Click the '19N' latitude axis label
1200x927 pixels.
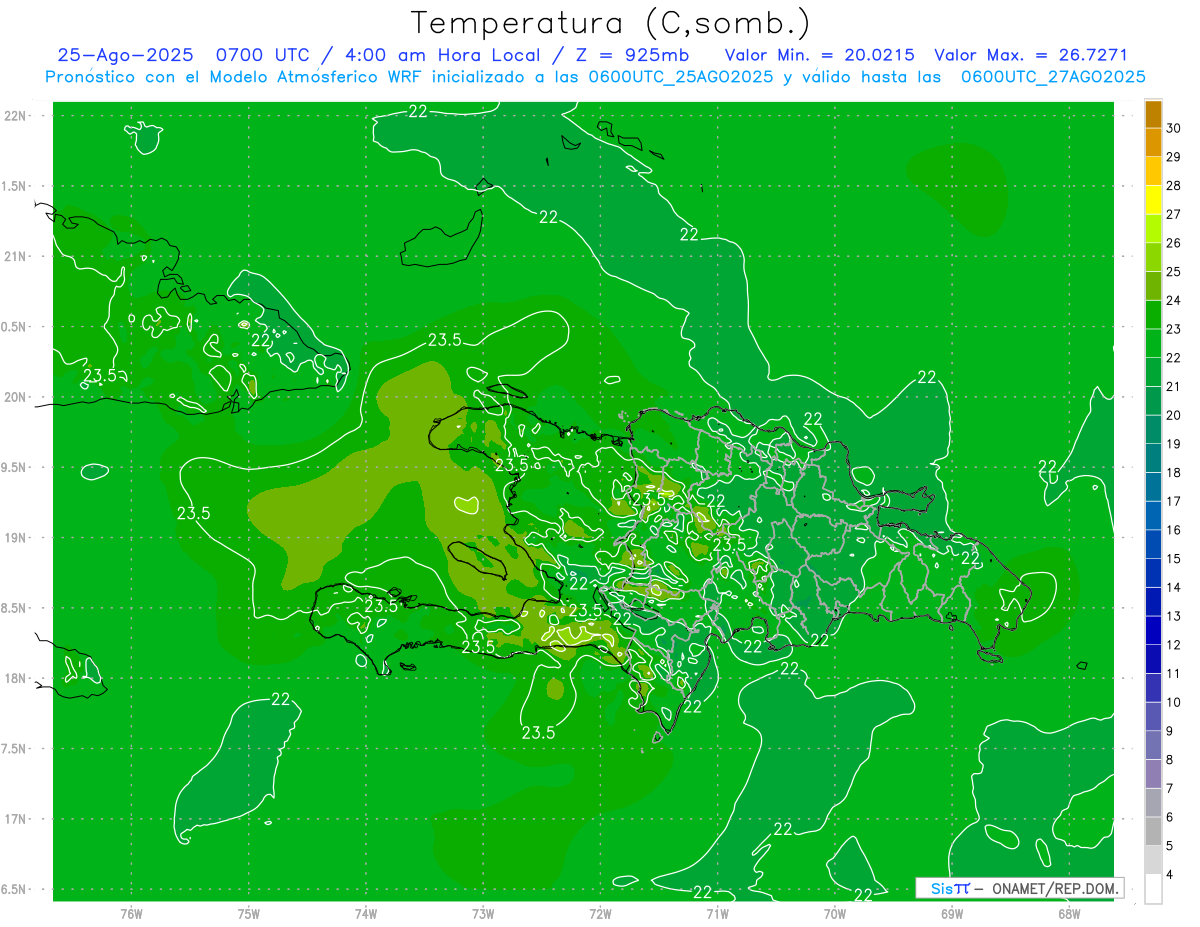click(15, 538)
